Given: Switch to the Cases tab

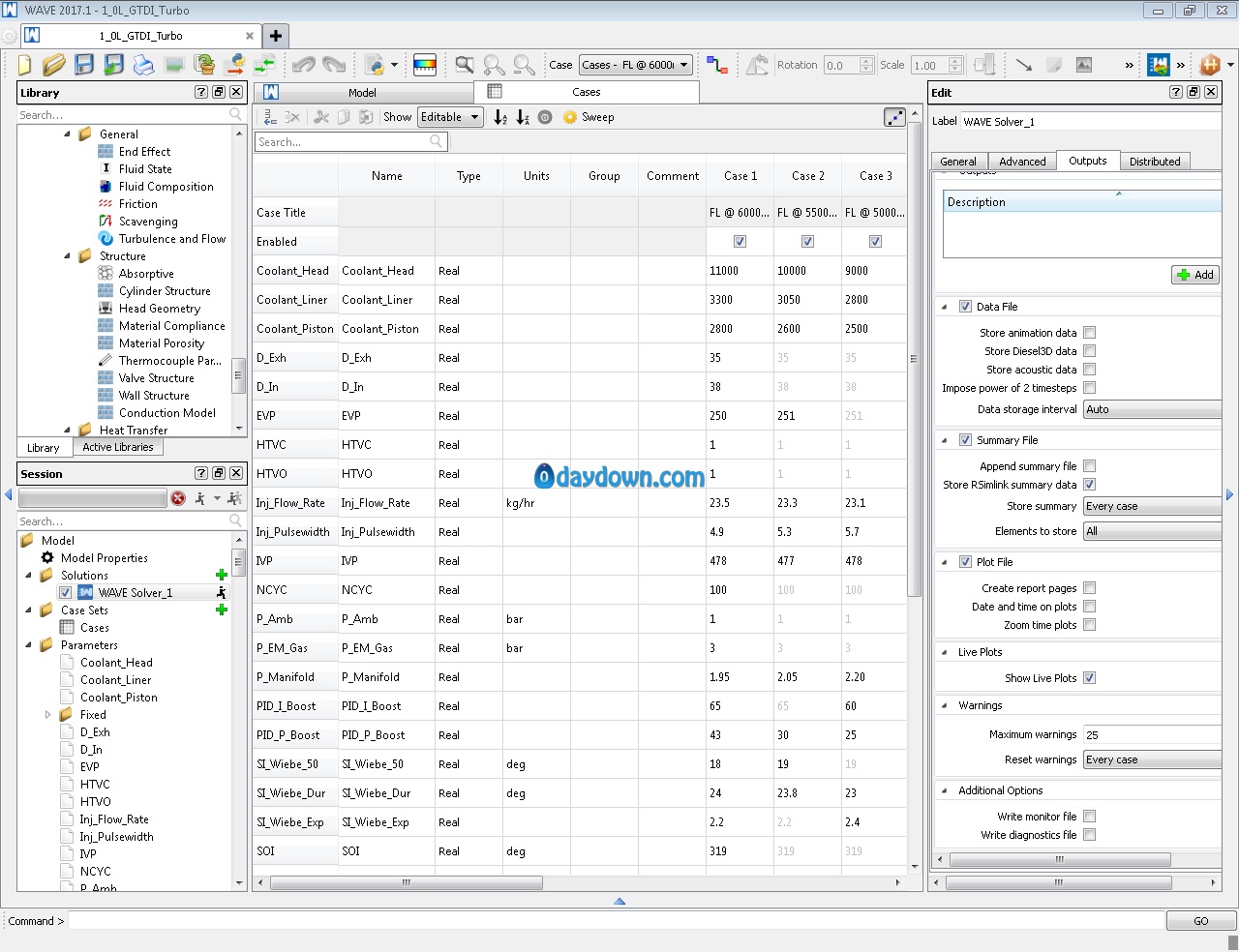Looking at the screenshot, I should pos(587,92).
